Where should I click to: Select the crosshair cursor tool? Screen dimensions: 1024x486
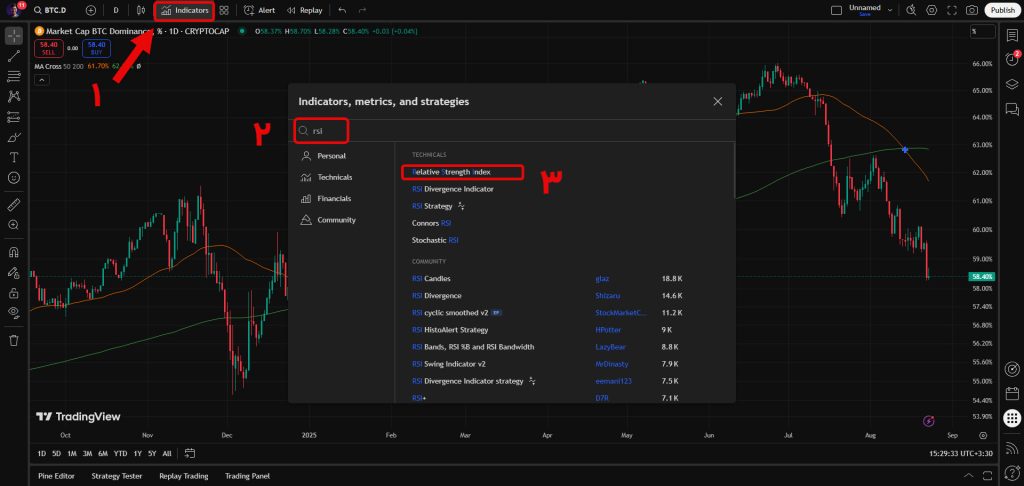[x=14, y=36]
